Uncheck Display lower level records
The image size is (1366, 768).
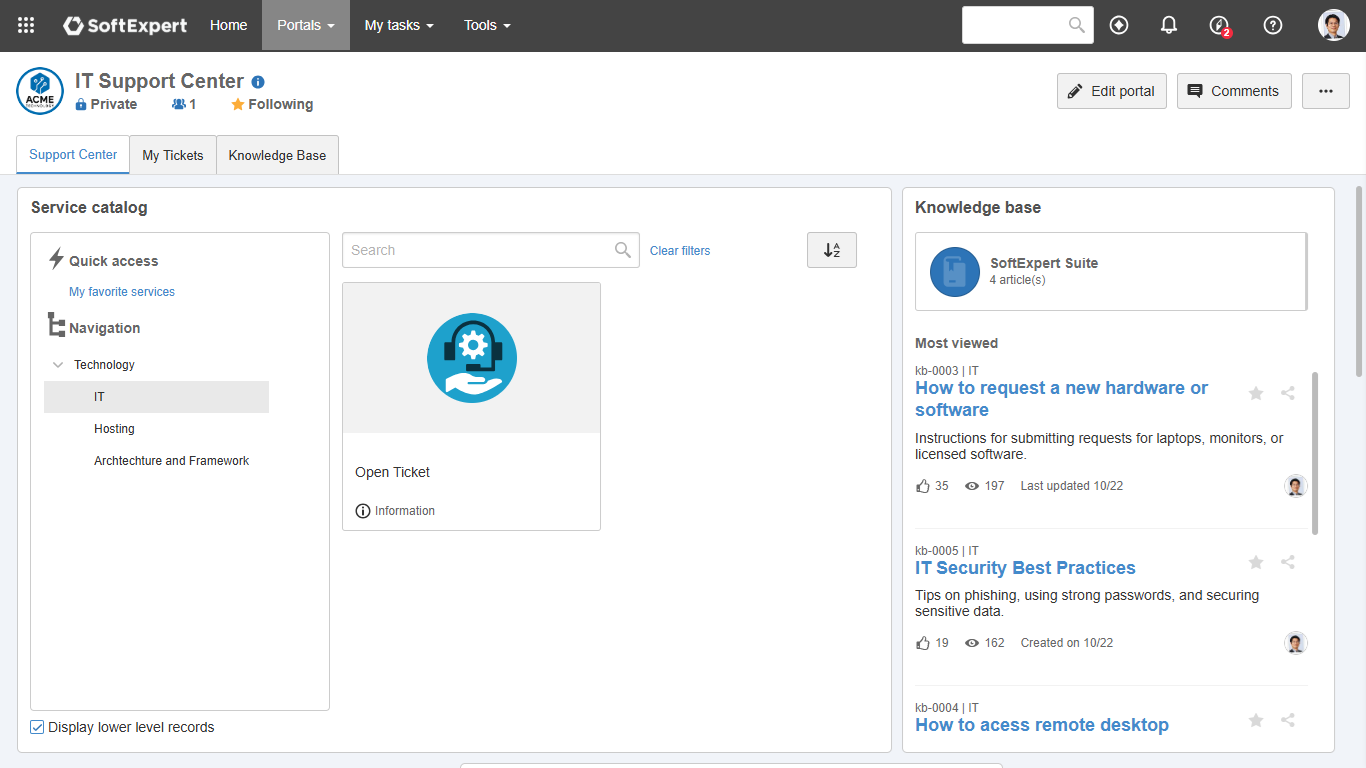pos(38,727)
